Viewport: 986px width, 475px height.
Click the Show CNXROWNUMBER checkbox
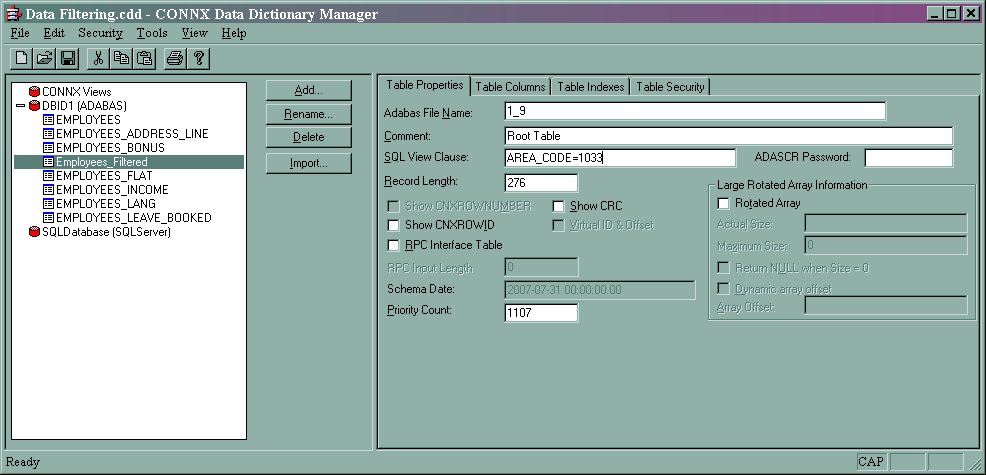tap(394, 206)
